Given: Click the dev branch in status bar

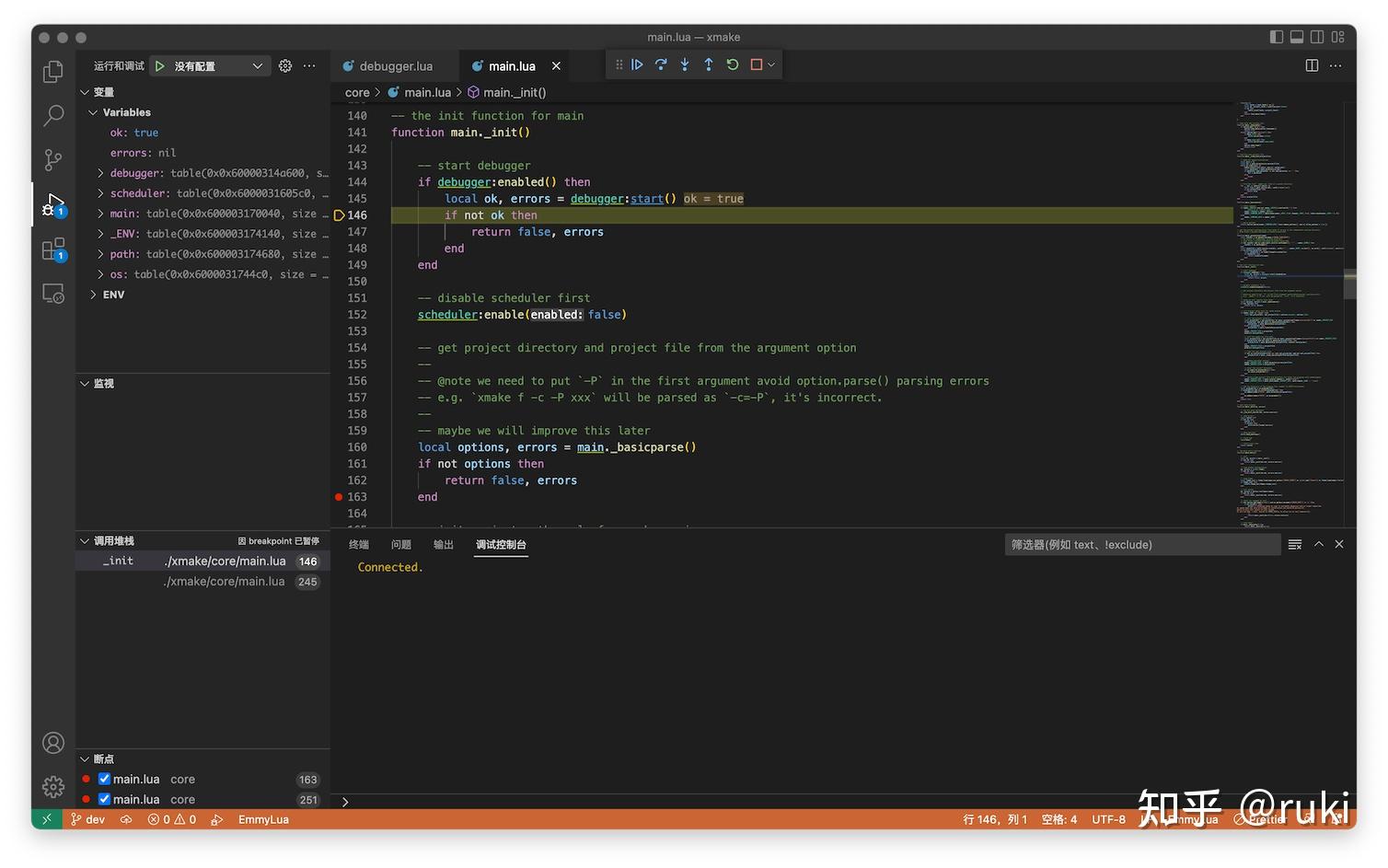Looking at the screenshot, I should pyautogui.click(x=88, y=819).
